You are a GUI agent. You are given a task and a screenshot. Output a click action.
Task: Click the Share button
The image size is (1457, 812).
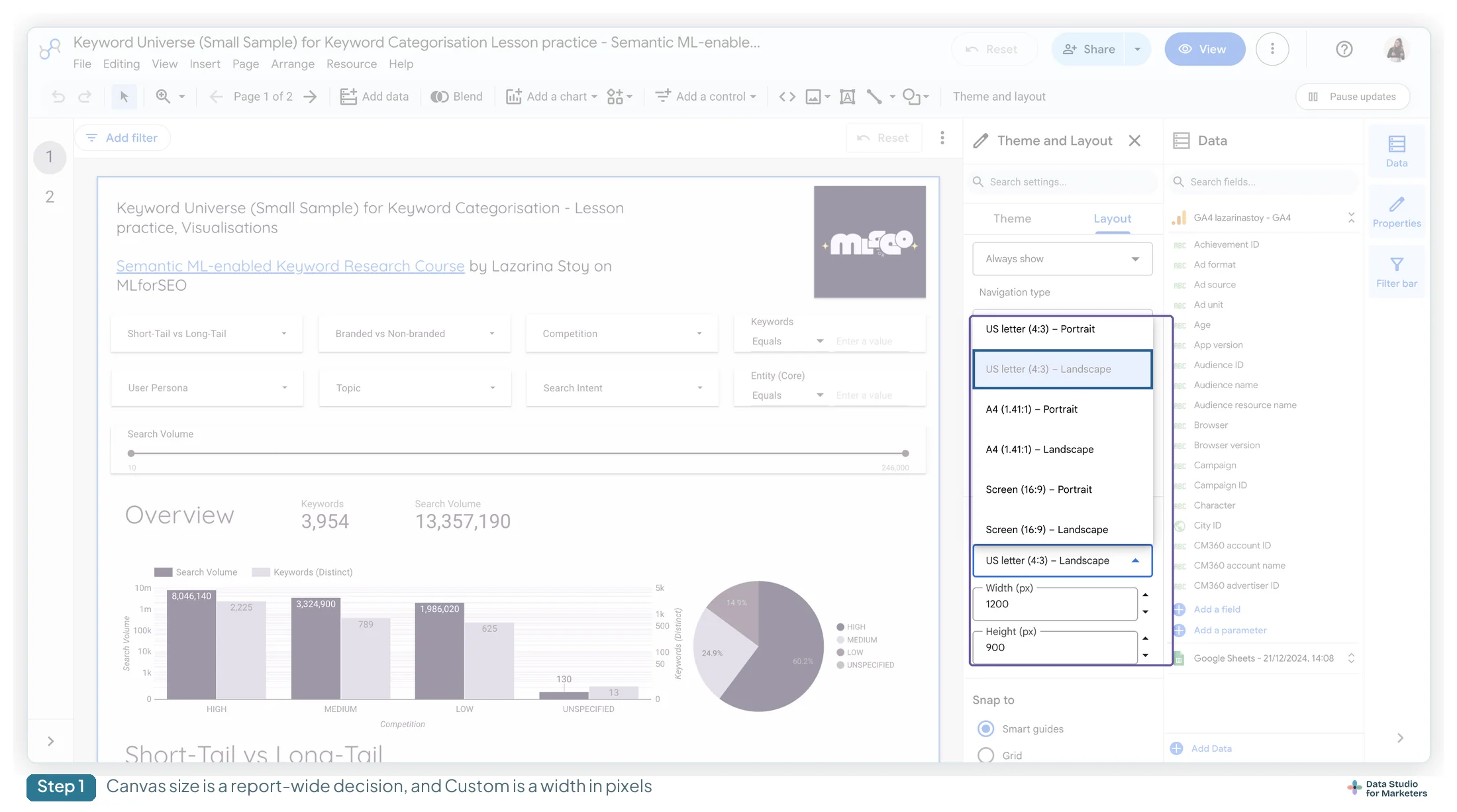(1089, 49)
